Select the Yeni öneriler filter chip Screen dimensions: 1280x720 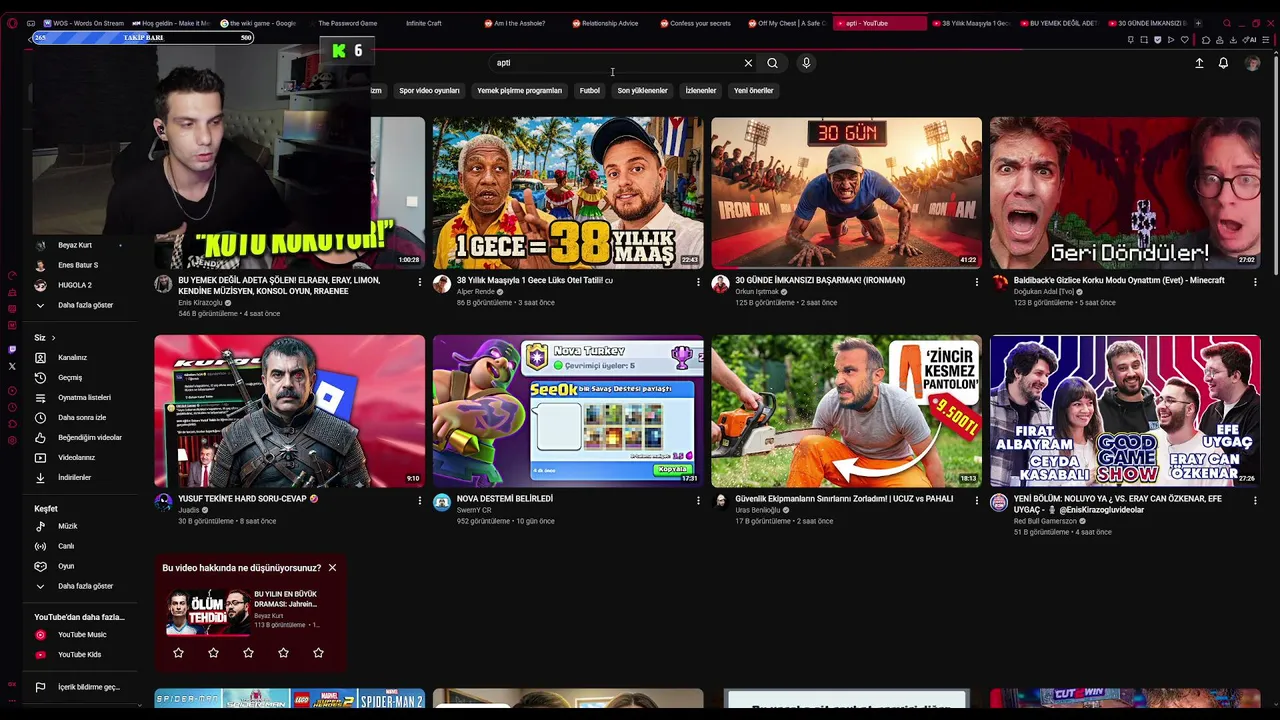(754, 91)
